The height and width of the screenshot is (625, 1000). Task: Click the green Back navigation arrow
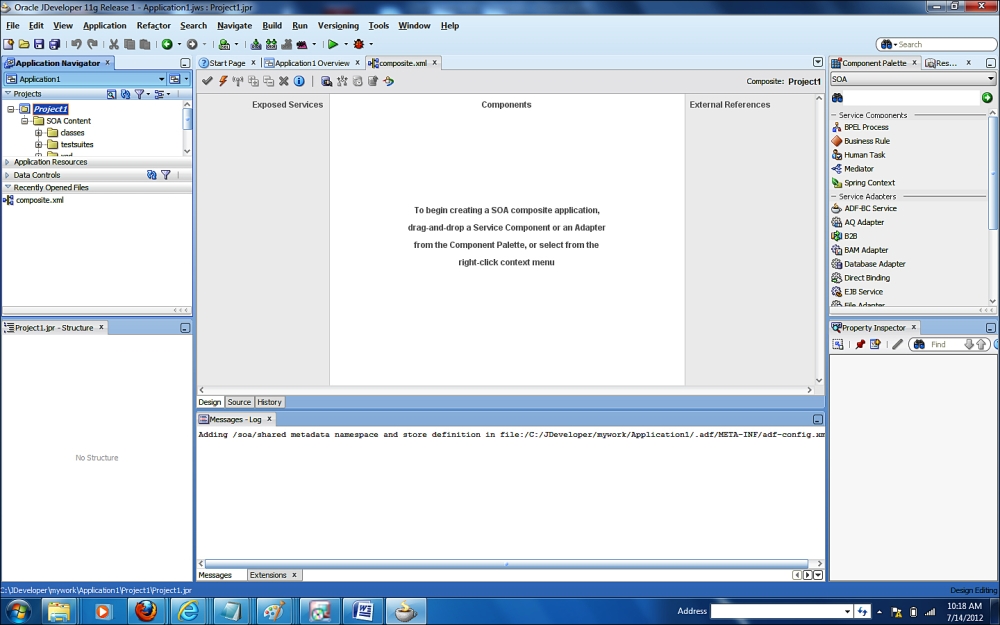[x=167, y=44]
